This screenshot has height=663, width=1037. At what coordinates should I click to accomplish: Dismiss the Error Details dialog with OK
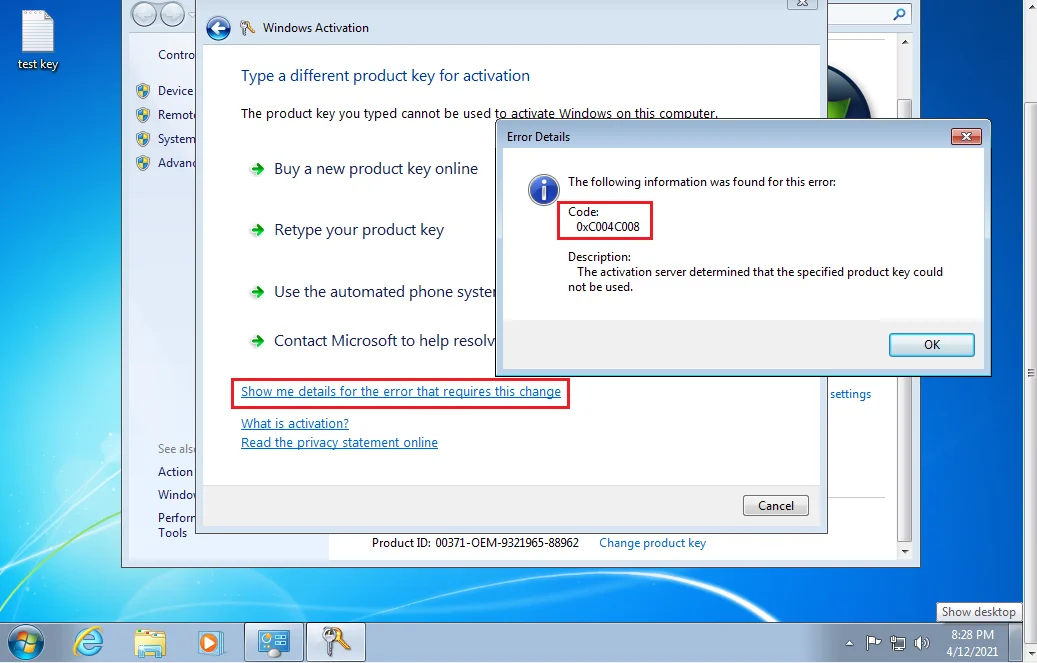(x=930, y=344)
